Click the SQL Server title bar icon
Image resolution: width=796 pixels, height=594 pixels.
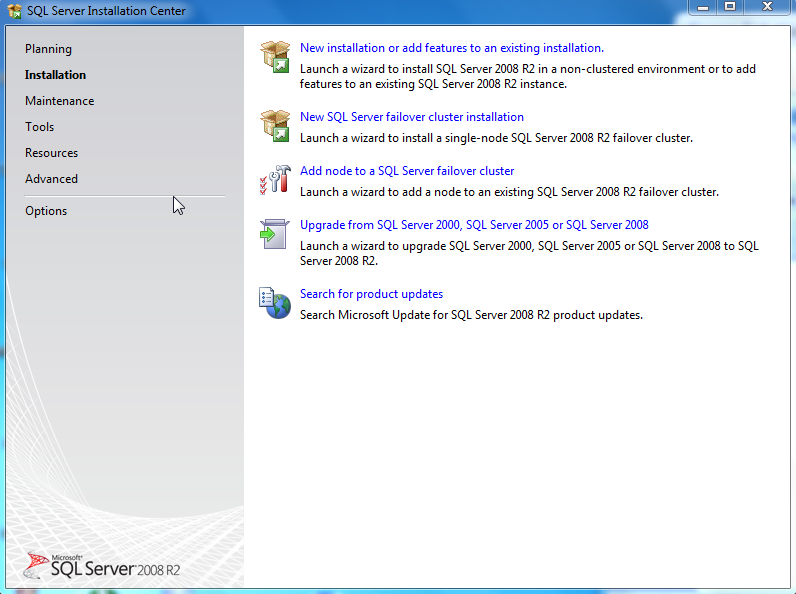click(14, 11)
